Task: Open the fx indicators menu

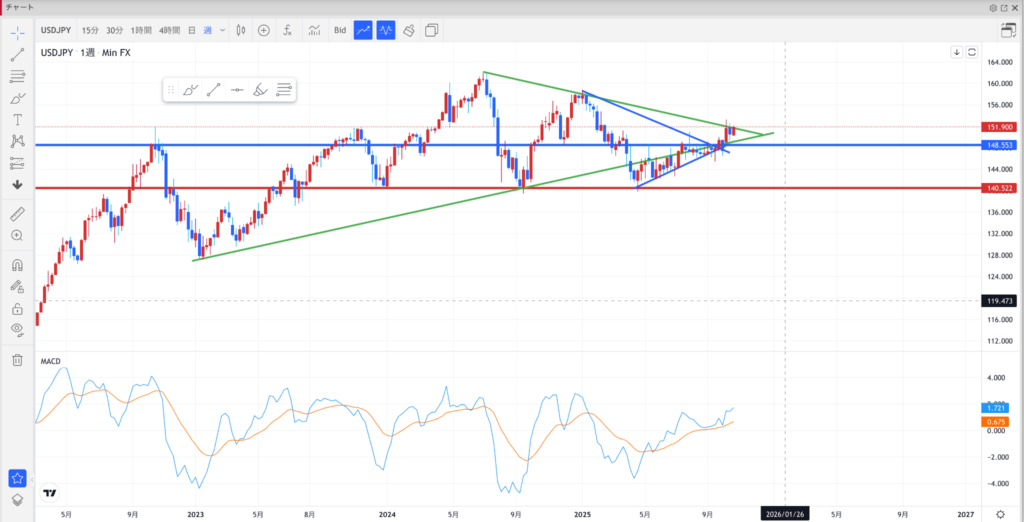Action: [288, 30]
